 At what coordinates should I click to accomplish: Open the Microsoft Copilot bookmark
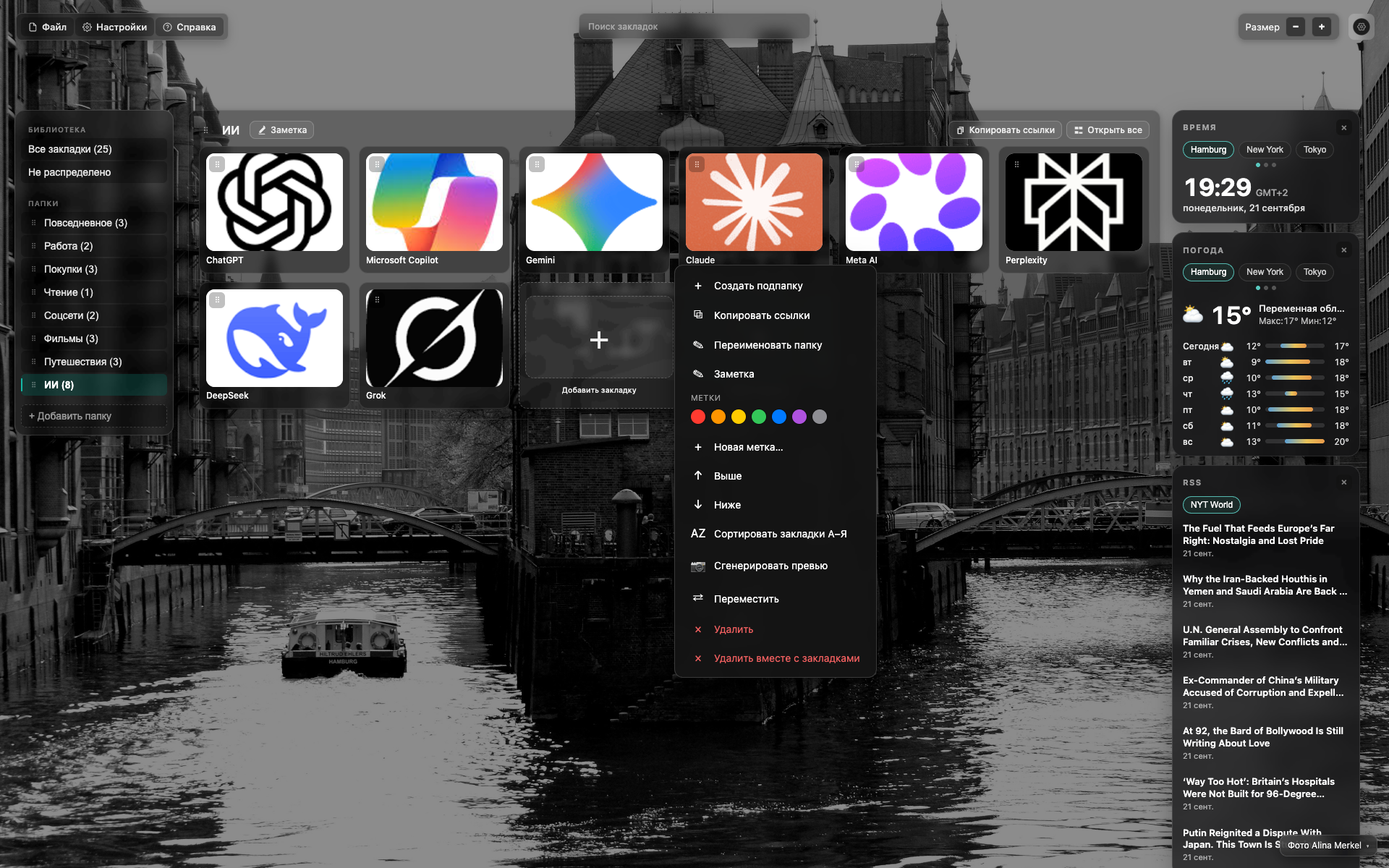point(434,202)
